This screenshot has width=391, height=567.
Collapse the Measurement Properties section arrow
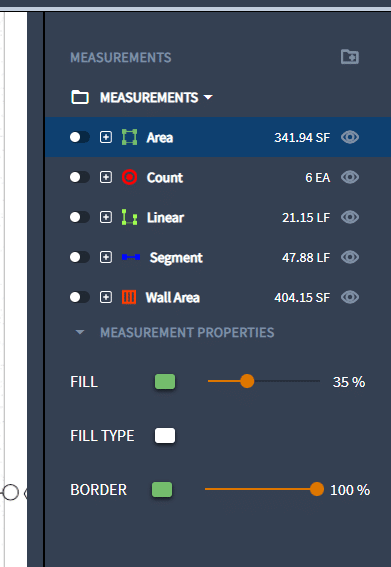point(80,332)
